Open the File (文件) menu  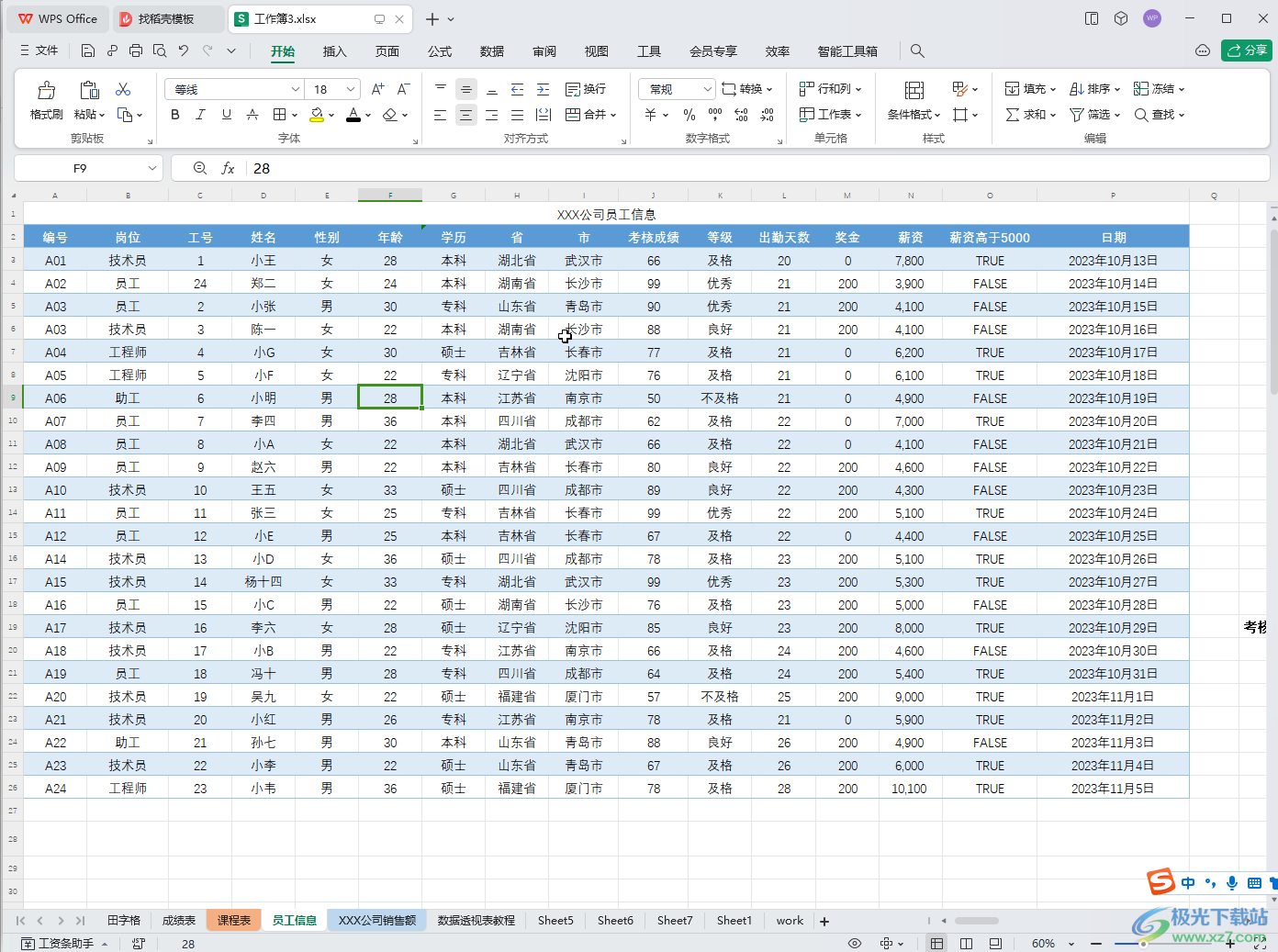coord(39,50)
